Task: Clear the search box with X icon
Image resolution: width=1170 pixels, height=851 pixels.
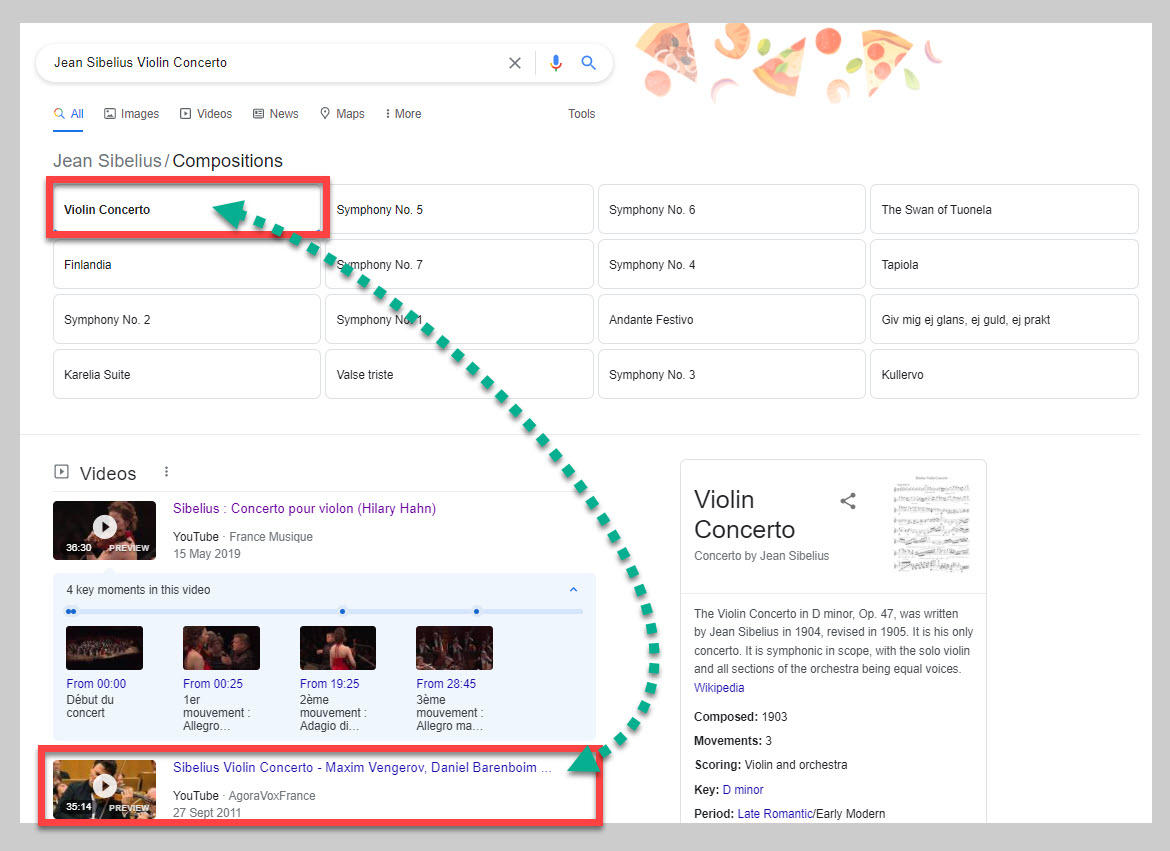Action: click(x=515, y=63)
